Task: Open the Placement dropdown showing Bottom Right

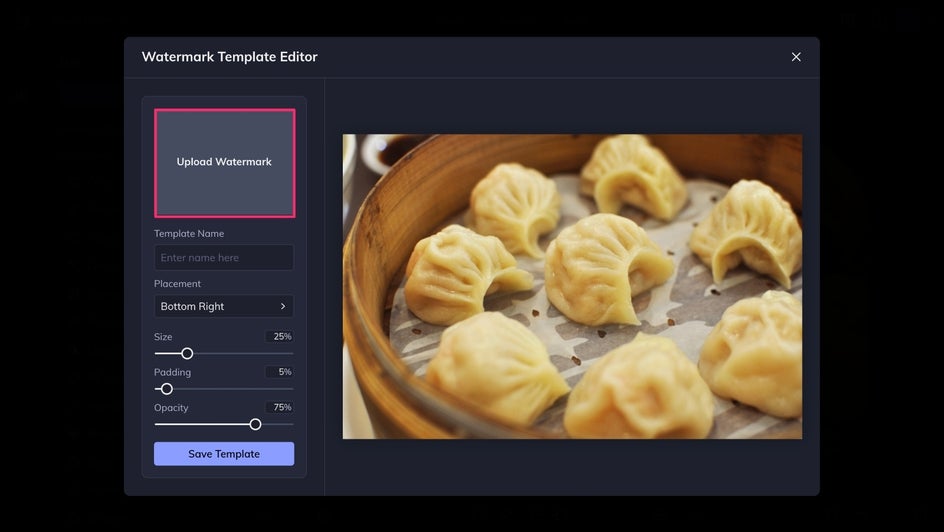Action: [x=224, y=306]
